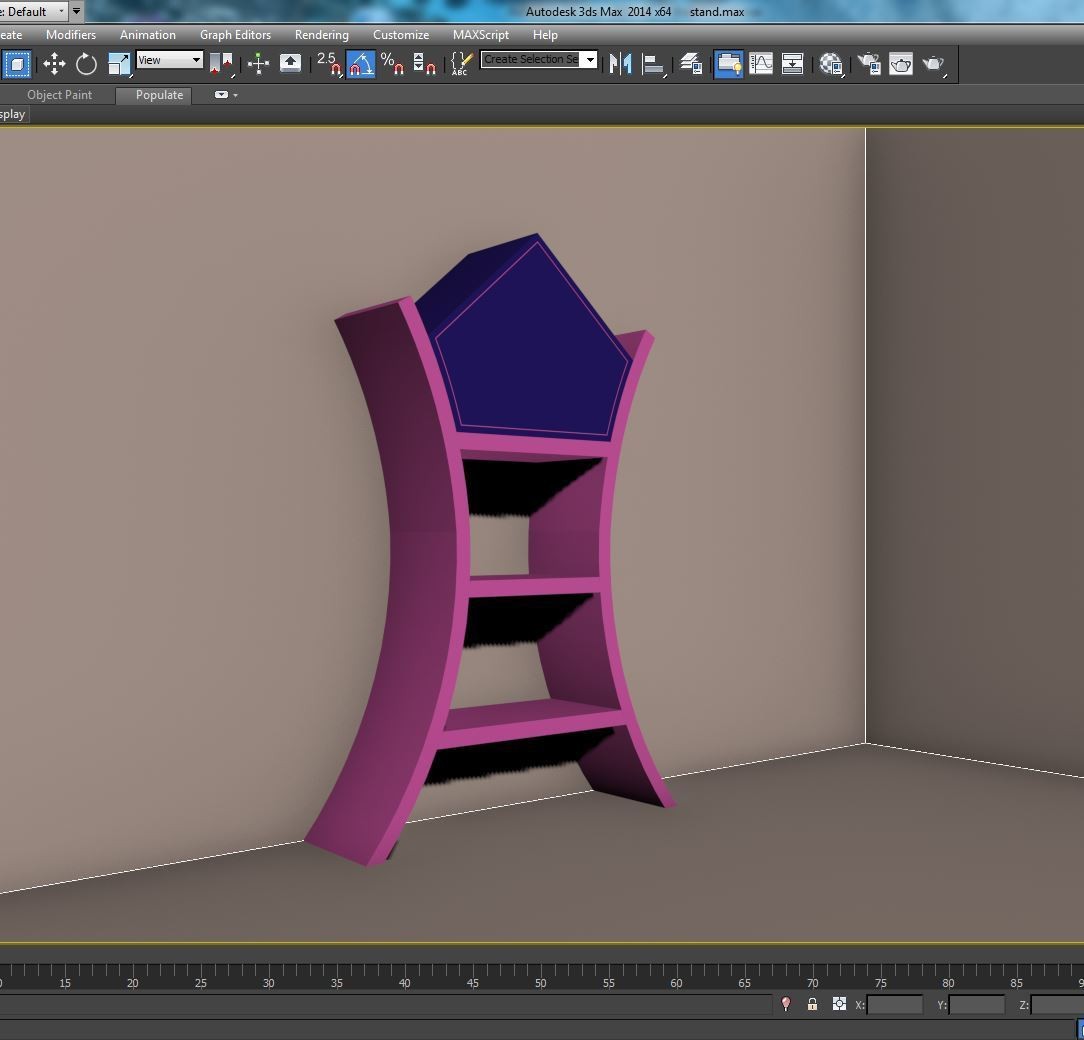Click the Isolate Selection status icon
The width and height of the screenshot is (1084, 1040).
click(786, 1004)
